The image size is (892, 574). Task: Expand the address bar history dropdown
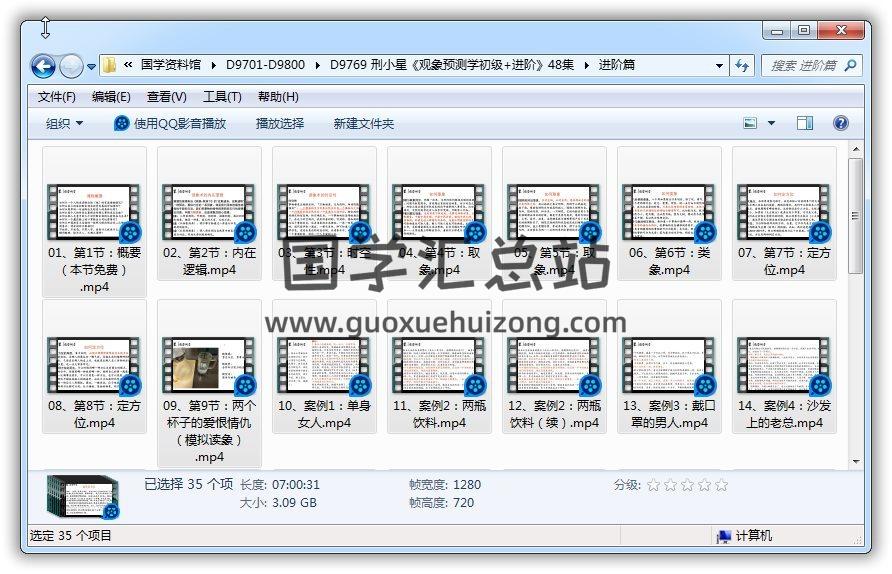click(x=719, y=66)
